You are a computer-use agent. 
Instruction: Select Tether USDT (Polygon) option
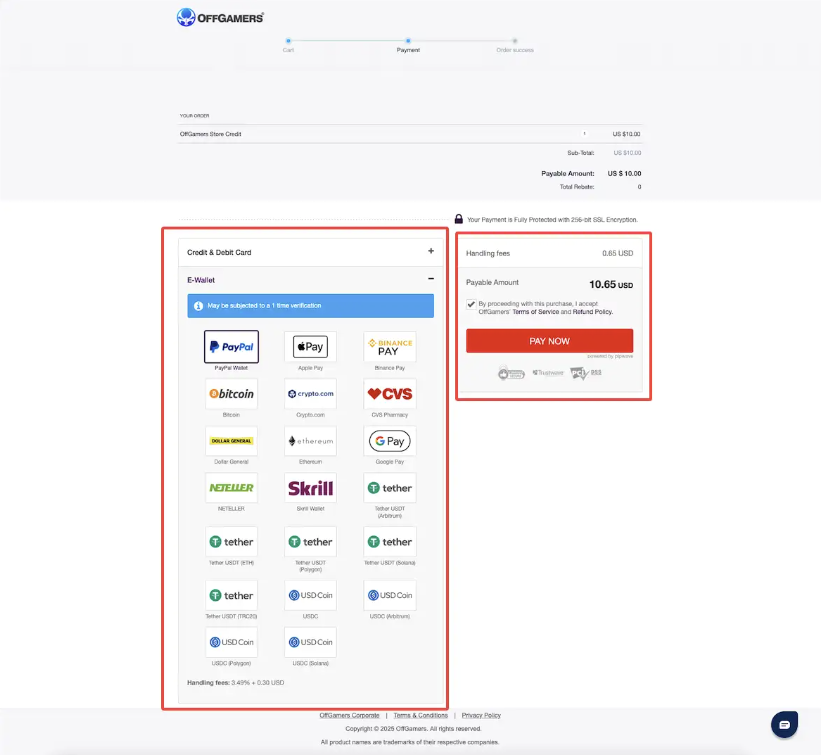(x=310, y=542)
